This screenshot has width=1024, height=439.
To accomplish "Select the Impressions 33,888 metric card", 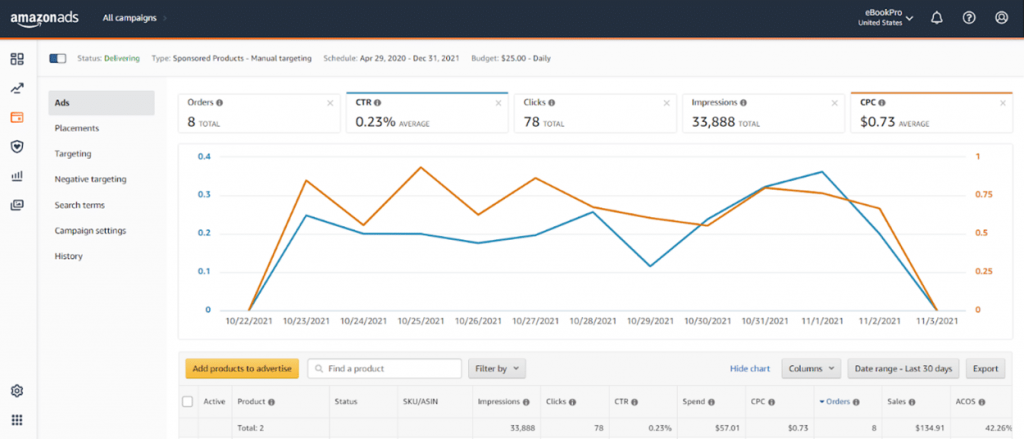I will pos(763,113).
